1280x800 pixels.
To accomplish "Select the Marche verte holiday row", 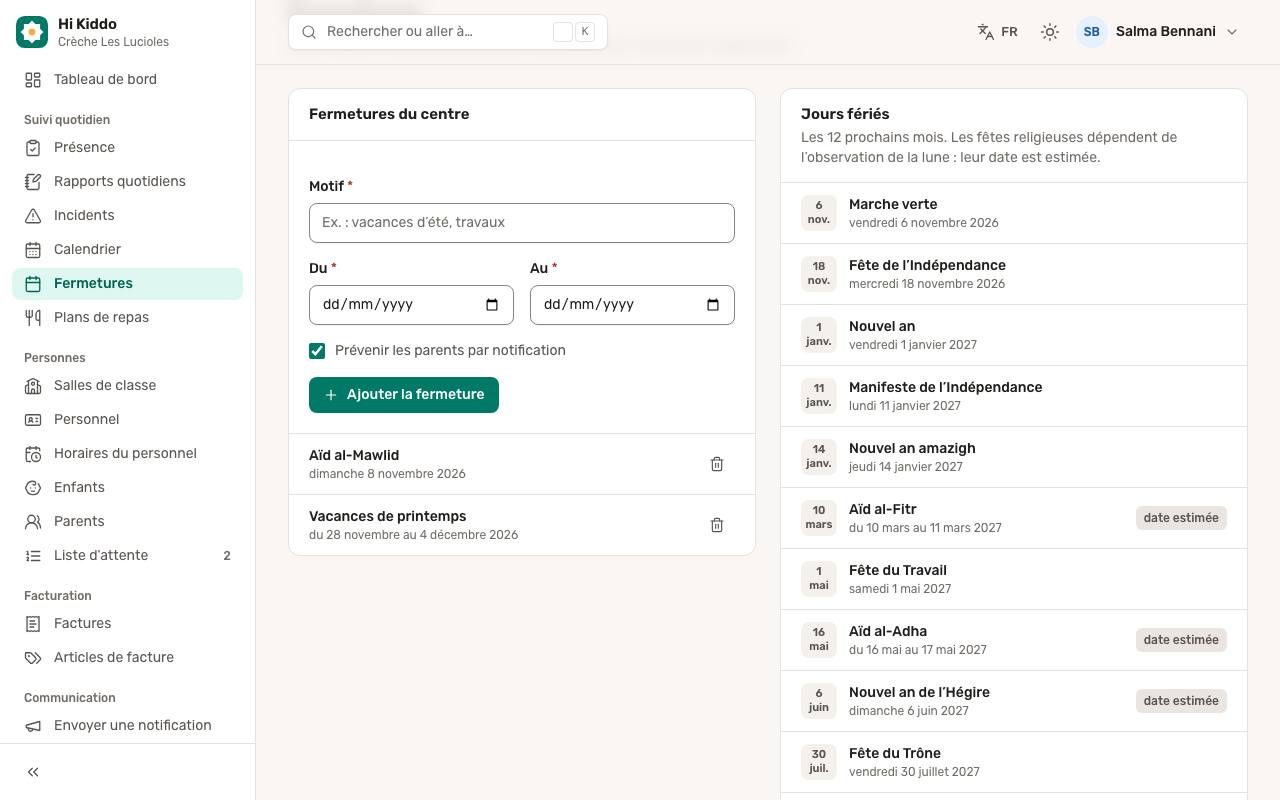I will [x=1014, y=213].
